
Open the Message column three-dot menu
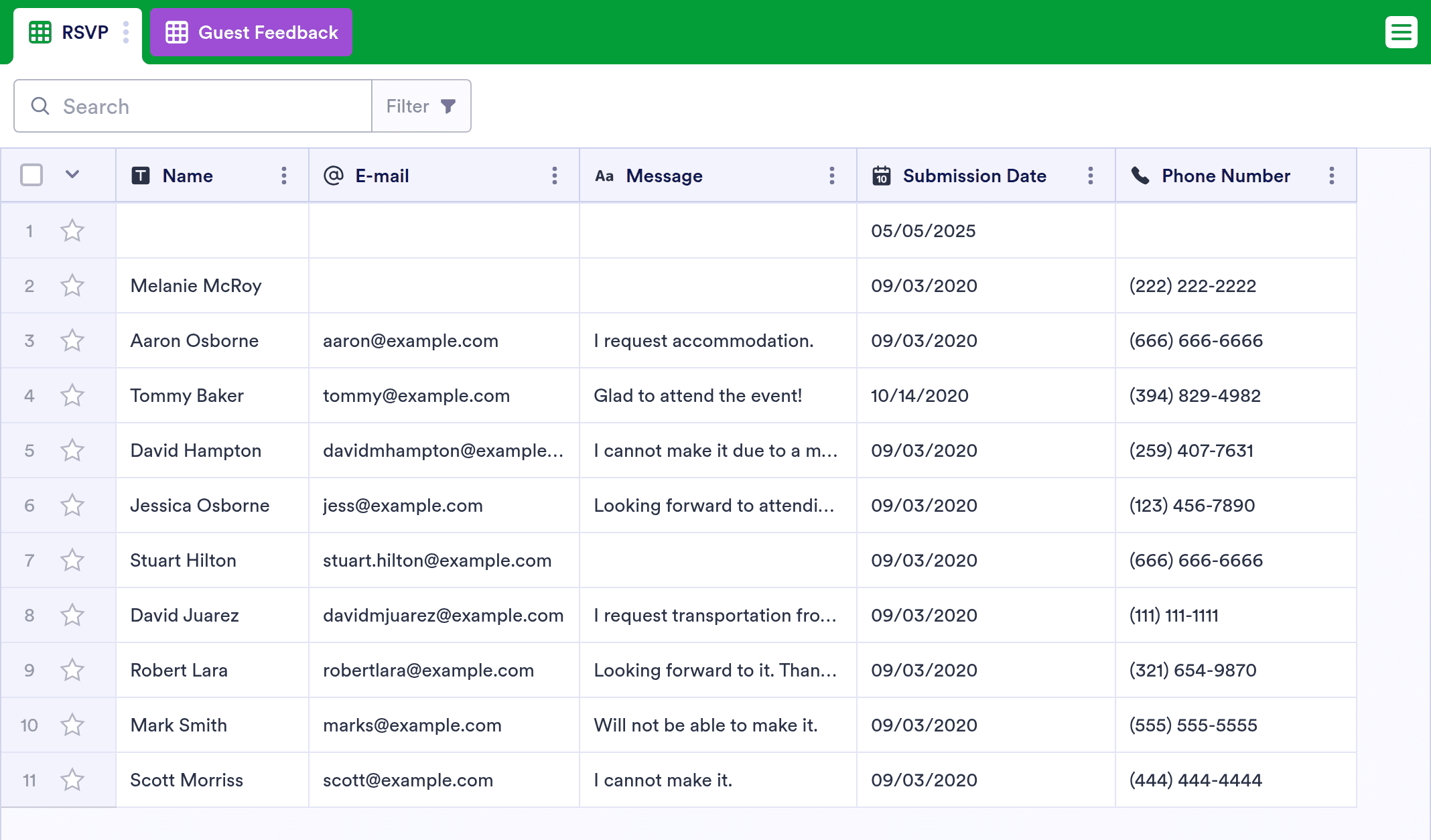[831, 176]
